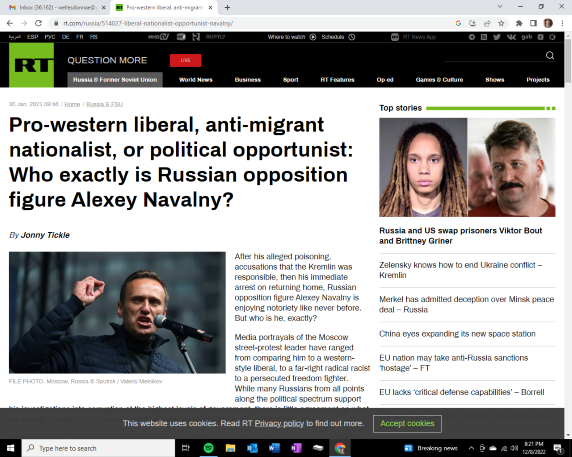This screenshot has width=572, height=457.
Task: Open RT Twitter social icon
Action: point(496,37)
